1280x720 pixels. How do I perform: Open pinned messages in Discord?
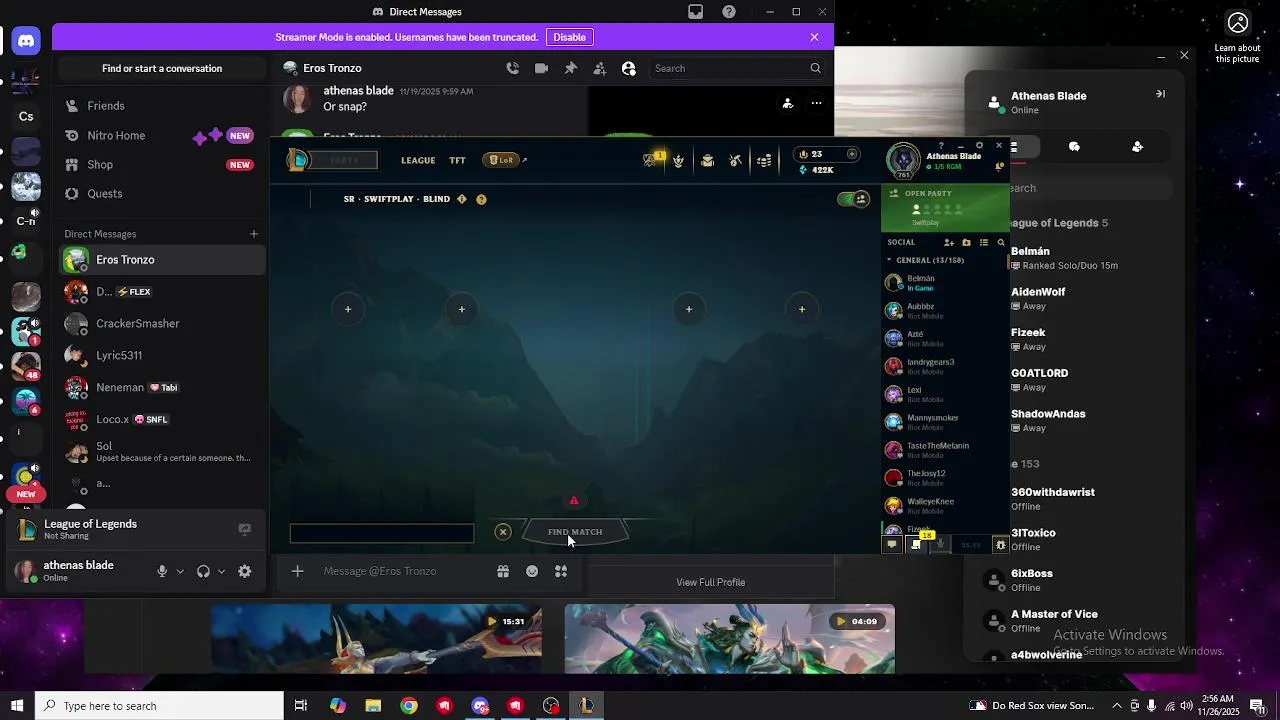pos(570,68)
